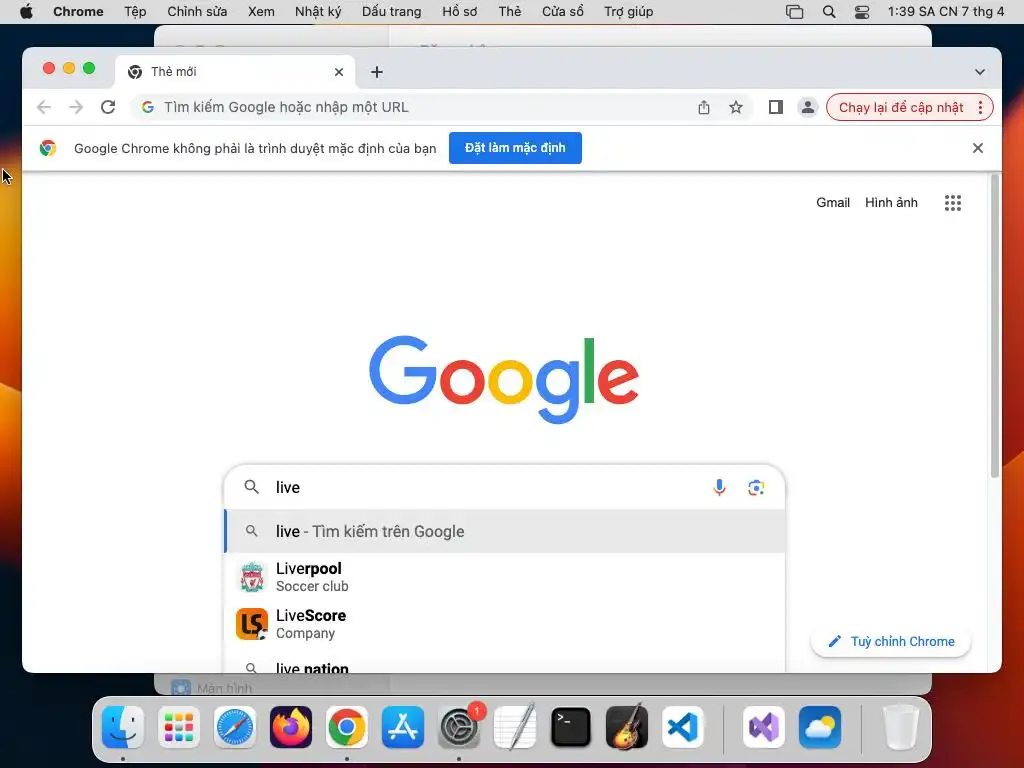Open the Google apps grid
The height and width of the screenshot is (768, 1024).
(x=953, y=203)
